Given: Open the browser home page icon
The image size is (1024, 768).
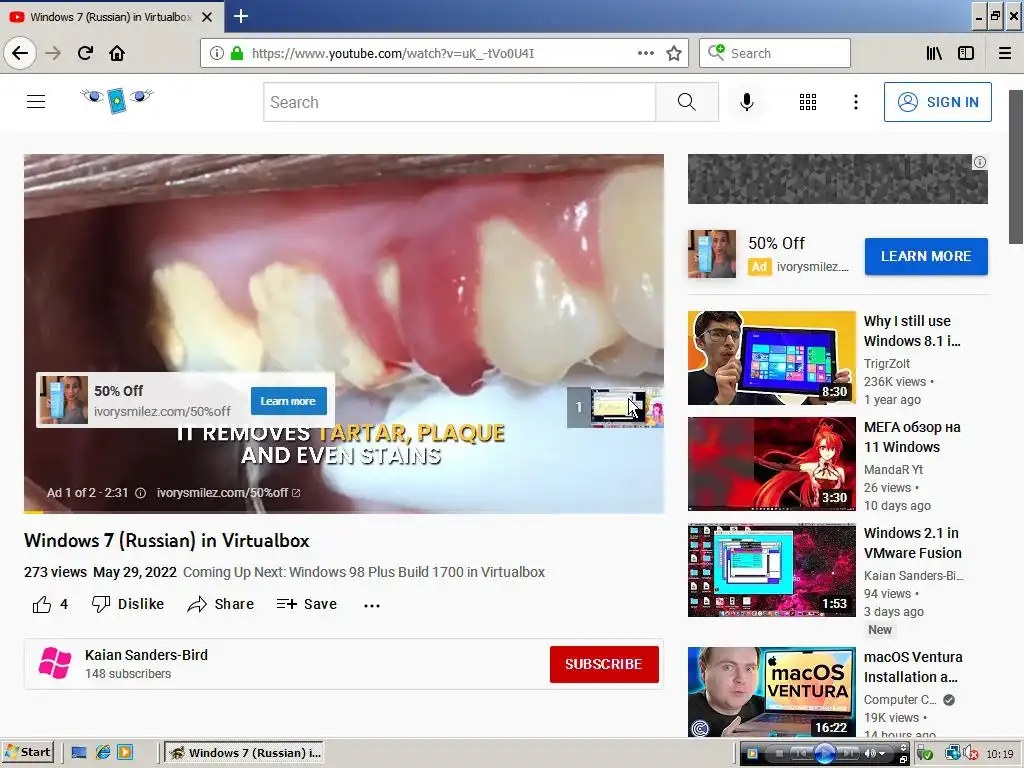Looking at the screenshot, I should click(117, 53).
